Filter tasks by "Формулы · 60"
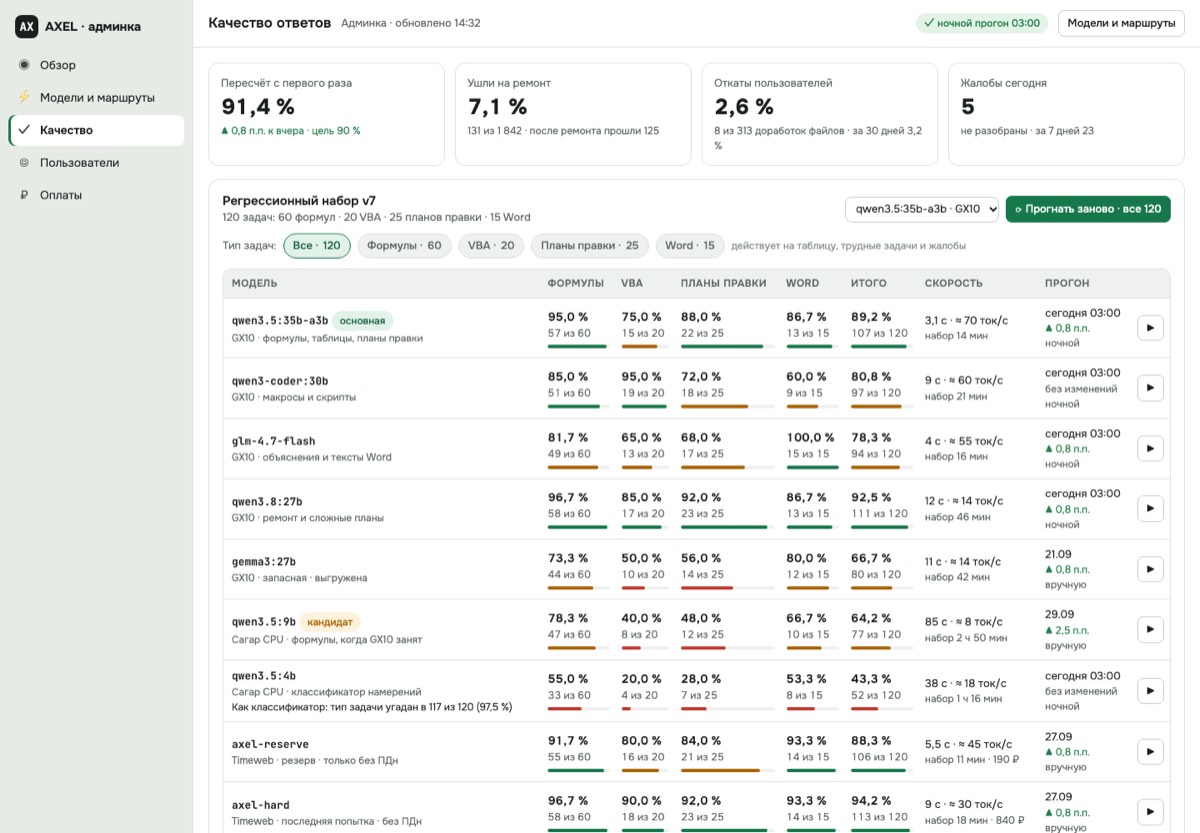 404,246
